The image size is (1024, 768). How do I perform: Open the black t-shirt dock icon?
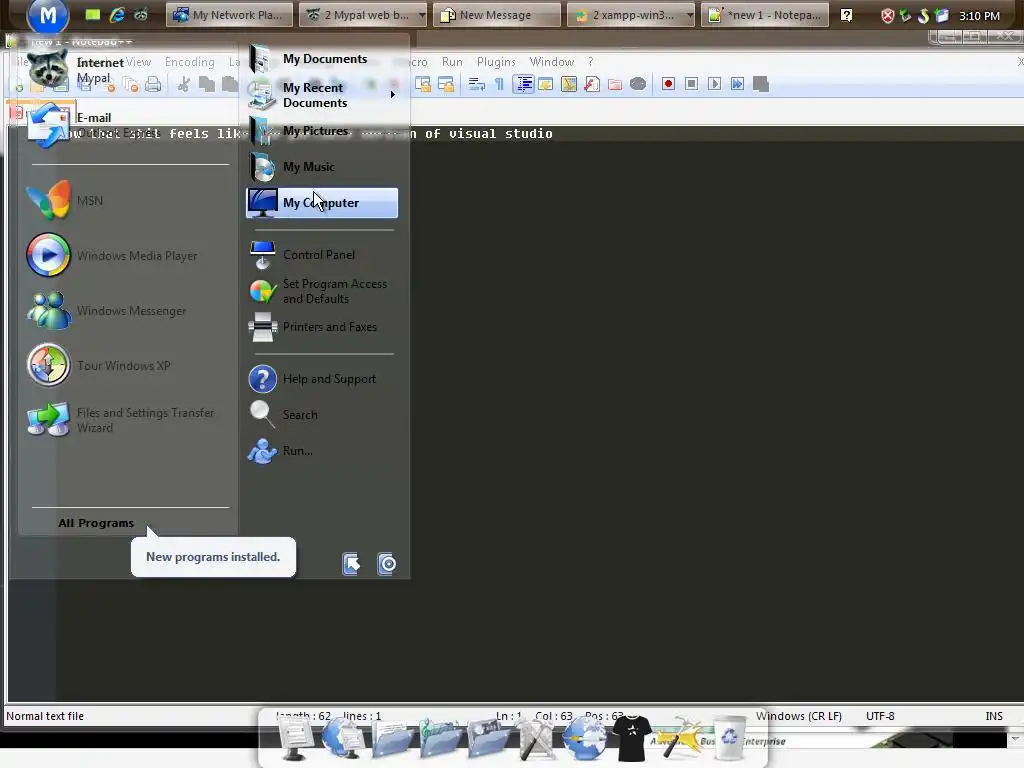tap(631, 738)
